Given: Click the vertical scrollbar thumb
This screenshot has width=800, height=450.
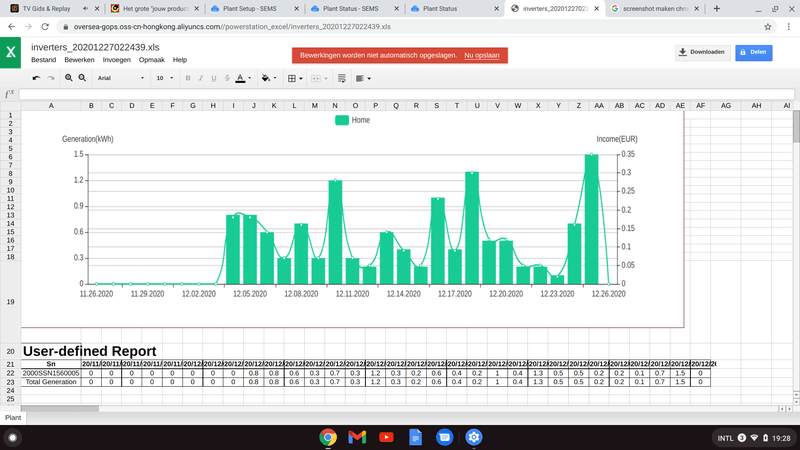Looking at the screenshot, I should (796, 127).
